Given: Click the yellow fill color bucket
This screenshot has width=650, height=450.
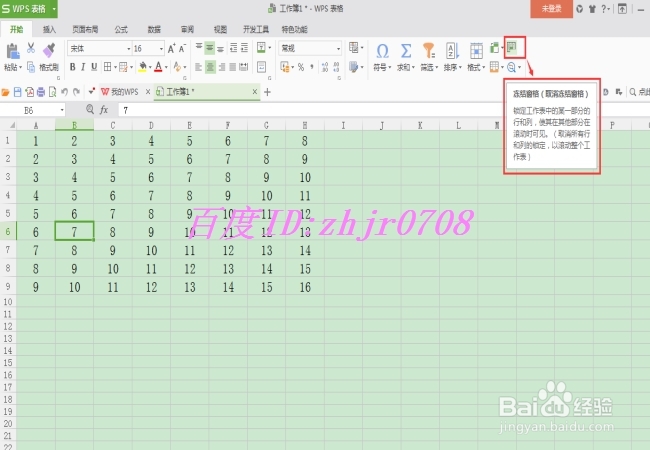Looking at the screenshot, I should [143, 67].
